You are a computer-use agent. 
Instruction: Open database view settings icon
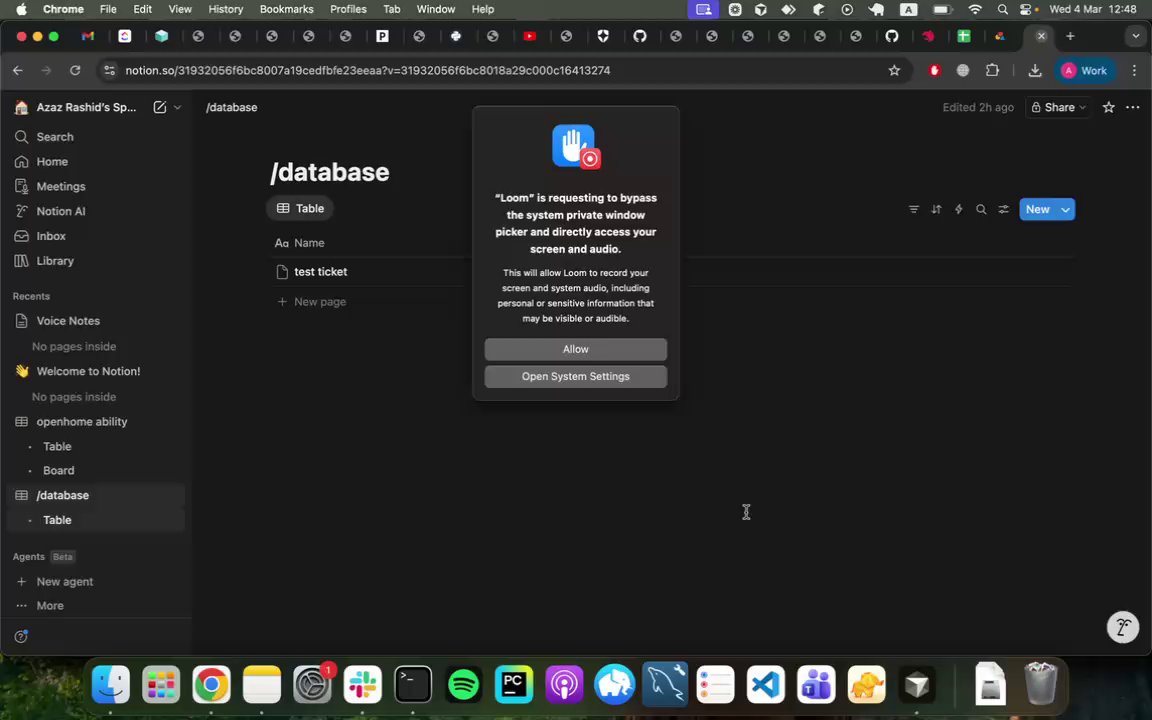pyautogui.click(x=1004, y=209)
